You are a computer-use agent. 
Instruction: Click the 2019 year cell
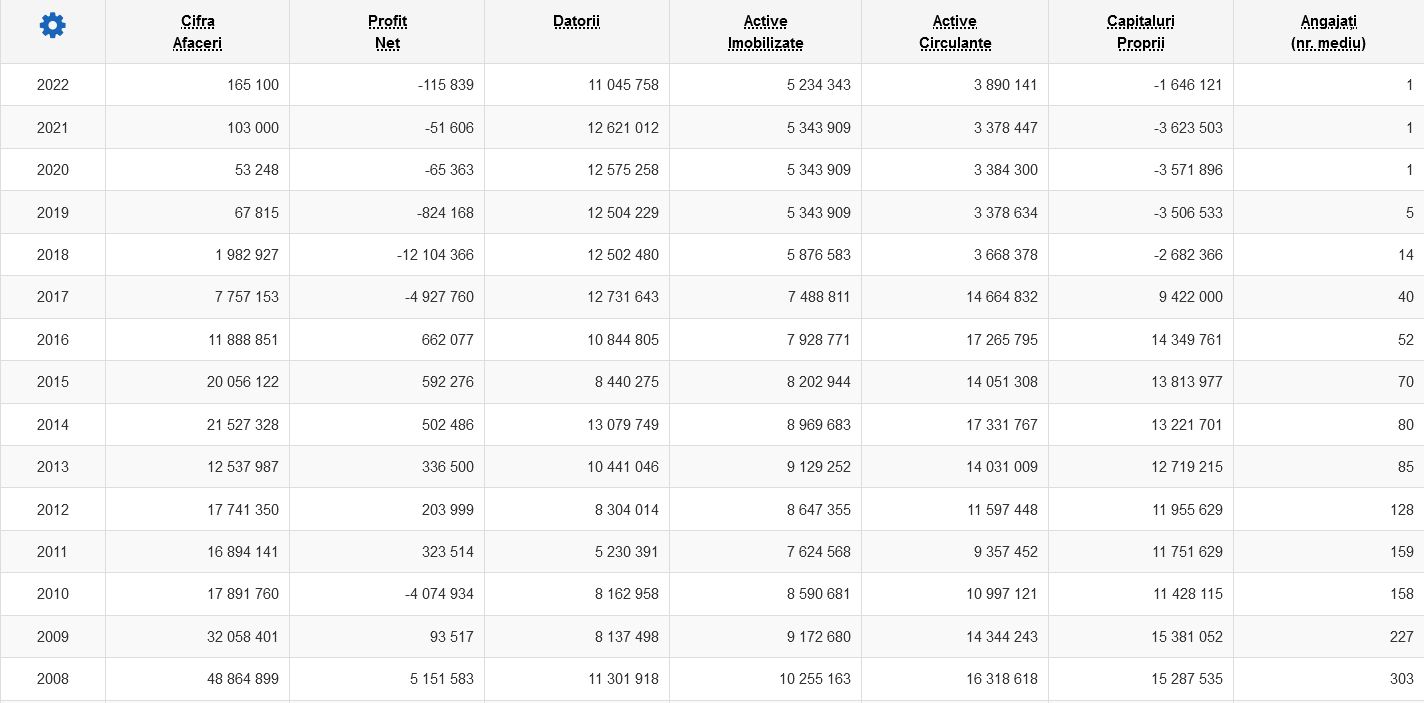(53, 213)
